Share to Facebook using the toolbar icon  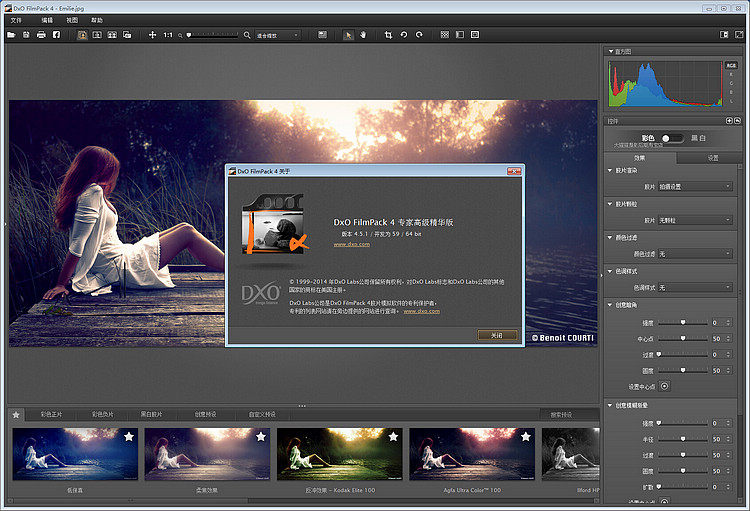(x=56, y=34)
